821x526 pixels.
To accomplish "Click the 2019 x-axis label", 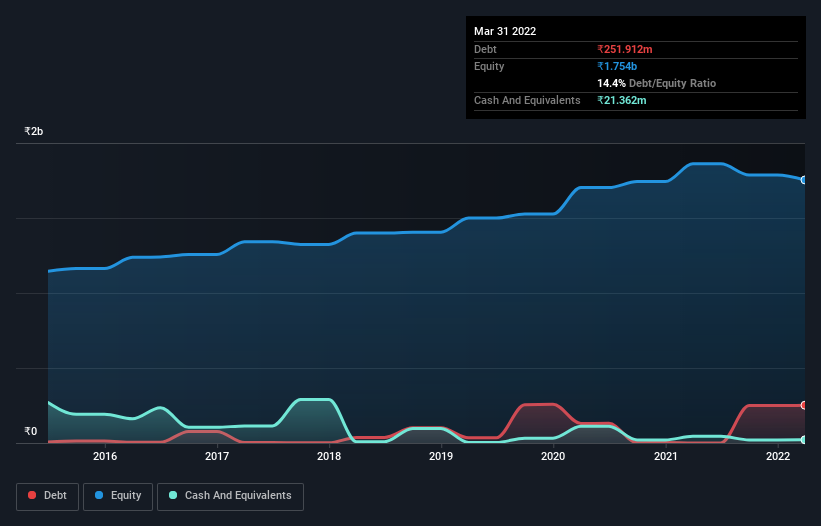I will (441, 456).
